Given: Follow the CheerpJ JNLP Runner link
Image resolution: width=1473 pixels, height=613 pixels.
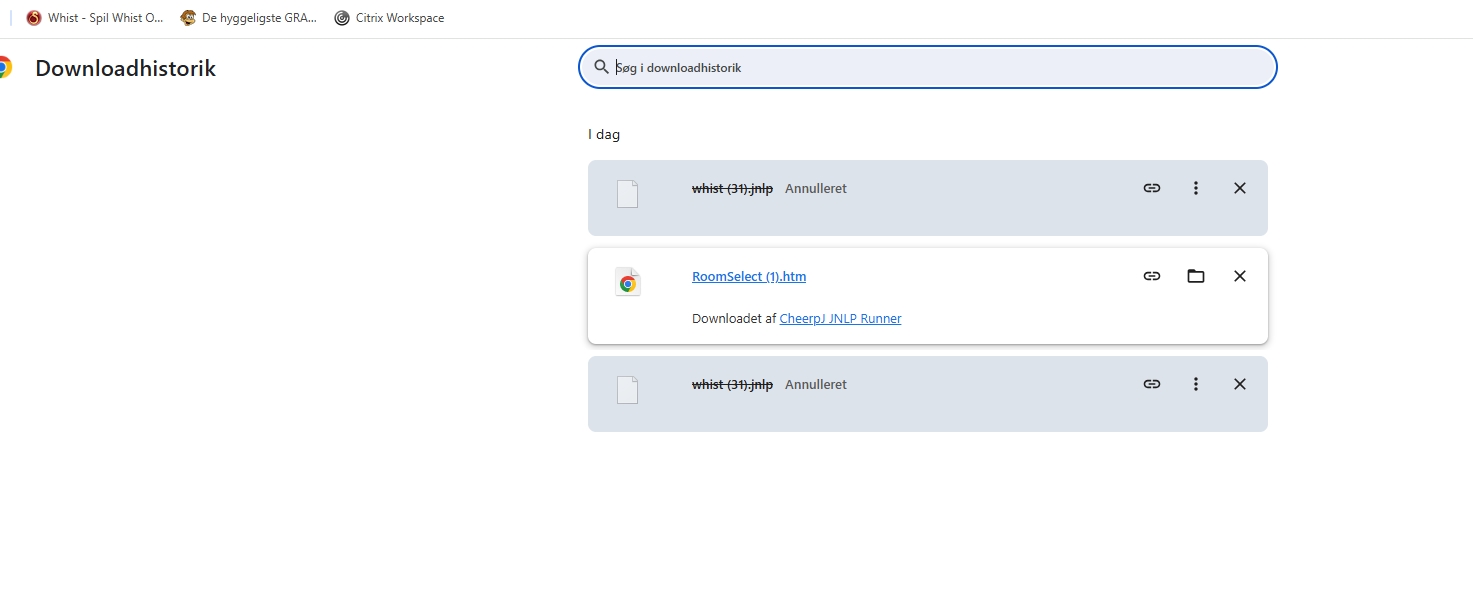Looking at the screenshot, I should [x=840, y=319].
